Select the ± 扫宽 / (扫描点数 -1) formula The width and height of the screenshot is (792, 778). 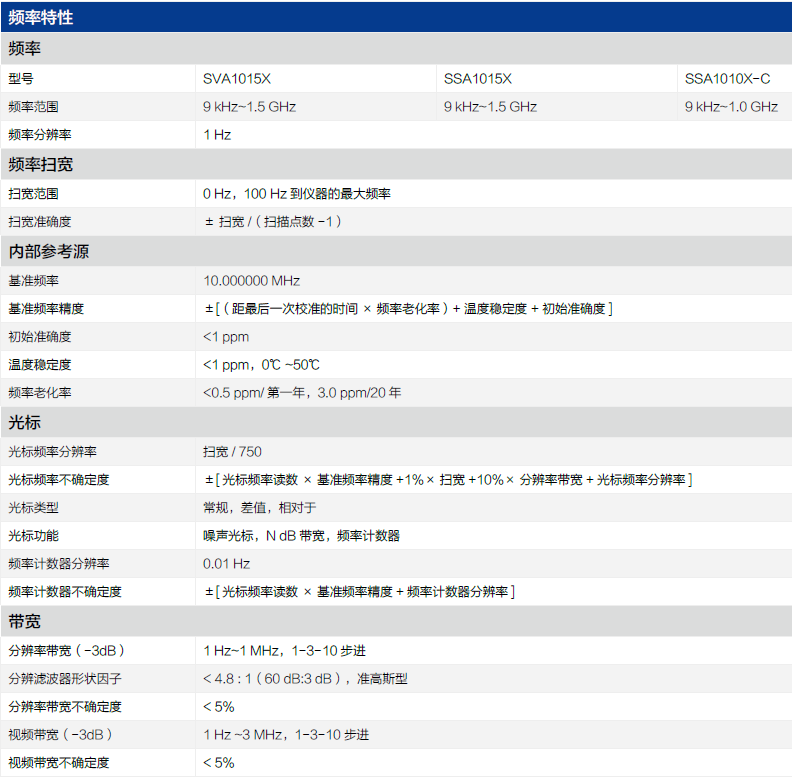(273, 221)
